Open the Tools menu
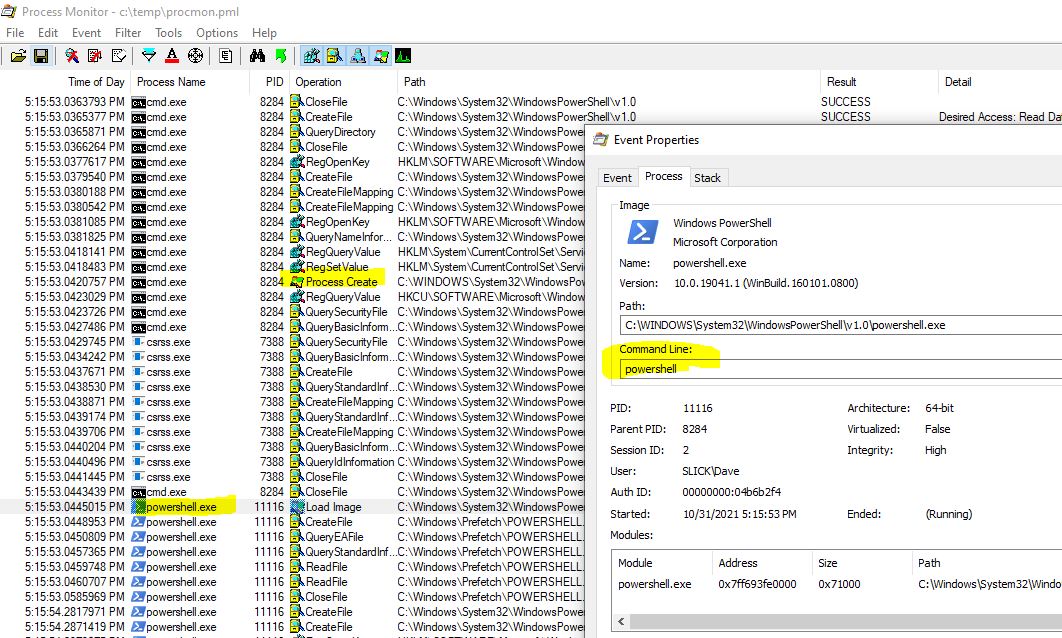Screen dimensions: 1062x638 tap(168, 33)
